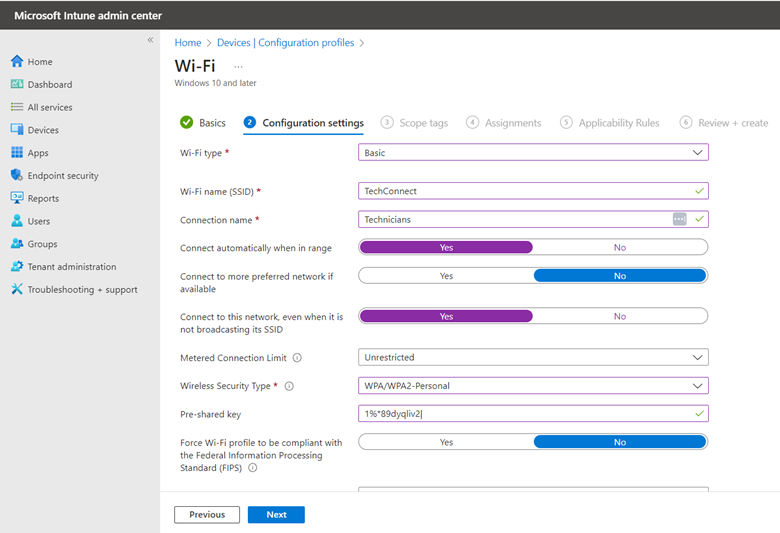Click the ellipsis icon in Connection name field
This screenshot has width=780, height=533.
pos(680,219)
